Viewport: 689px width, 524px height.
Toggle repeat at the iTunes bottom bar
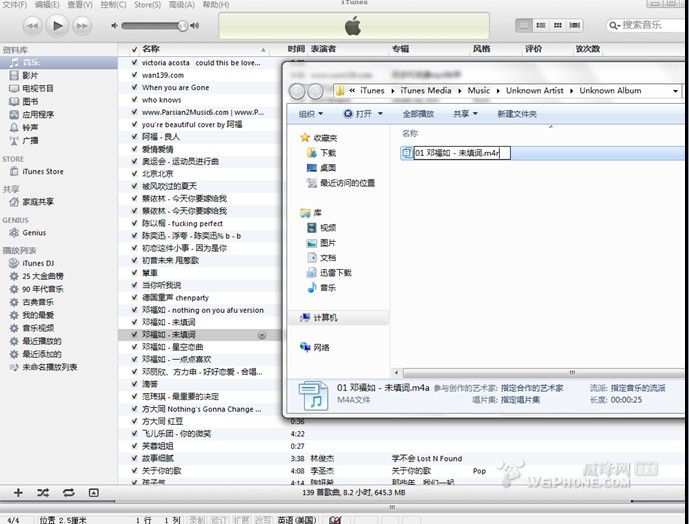69,492
